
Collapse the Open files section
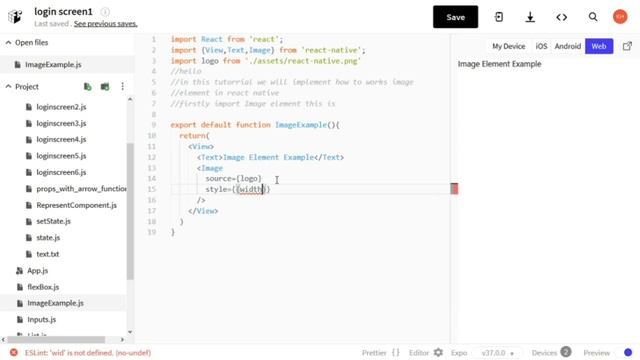point(8,42)
